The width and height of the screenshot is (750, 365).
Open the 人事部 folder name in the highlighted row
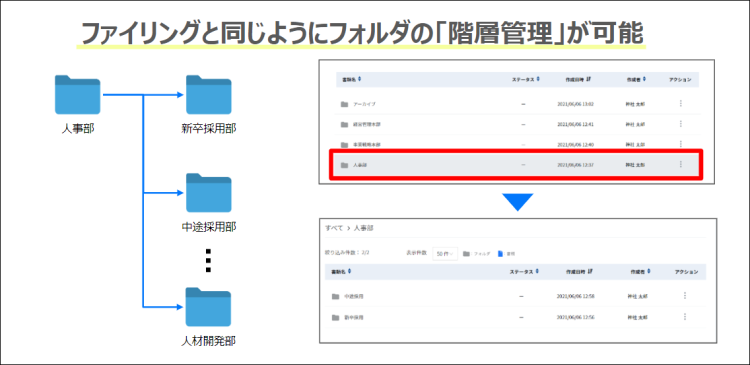point(360,165)
